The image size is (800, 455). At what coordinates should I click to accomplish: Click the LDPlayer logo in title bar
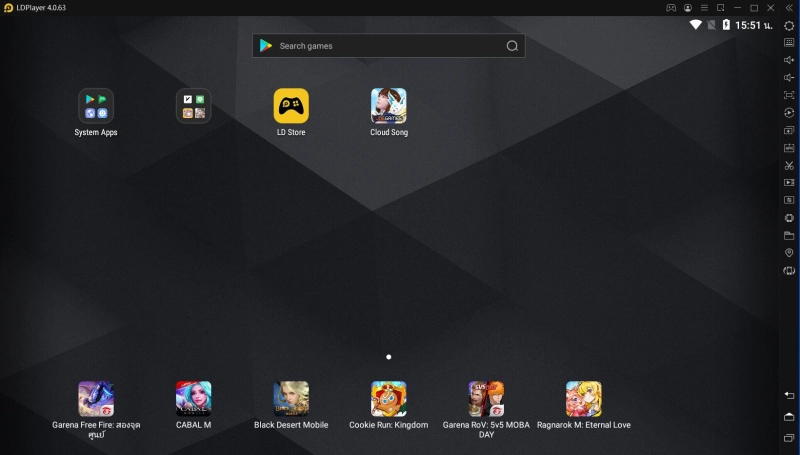point(8,8)
